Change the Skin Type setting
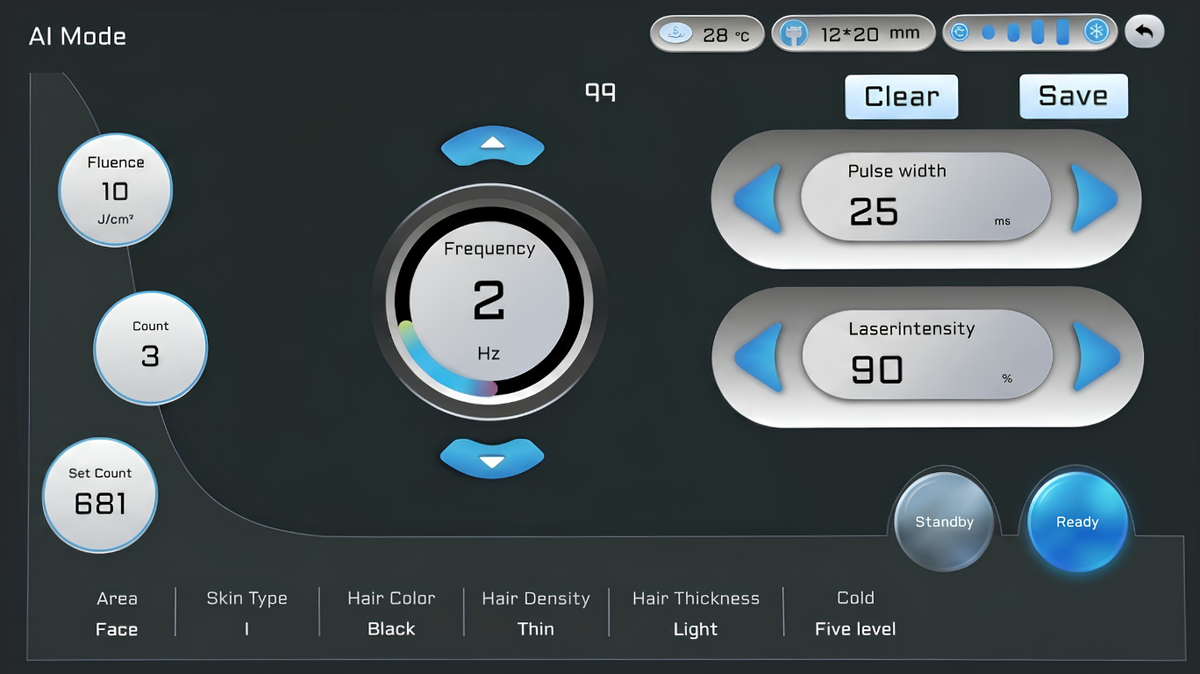Screen dimensions: 1200x674 tap(247, 614)
